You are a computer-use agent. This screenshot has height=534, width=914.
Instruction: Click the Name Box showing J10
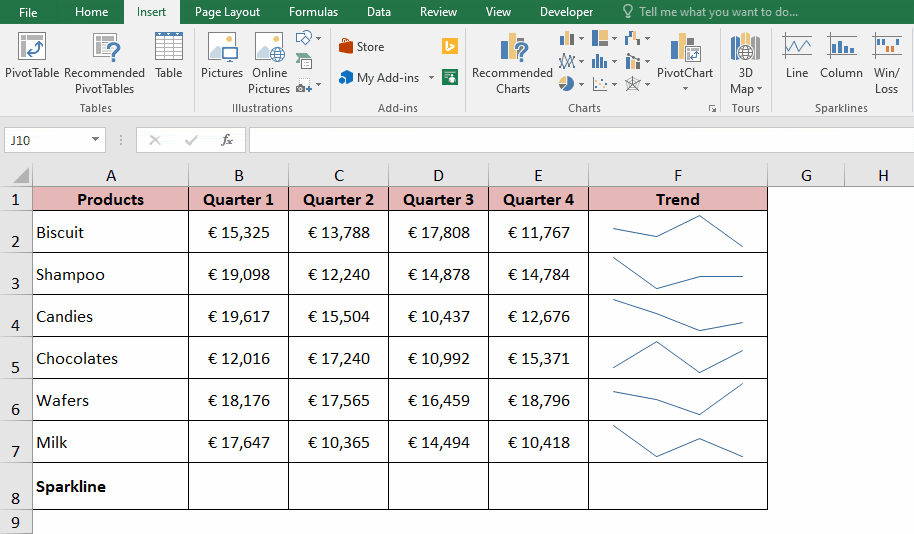click(x=47, y=140)
